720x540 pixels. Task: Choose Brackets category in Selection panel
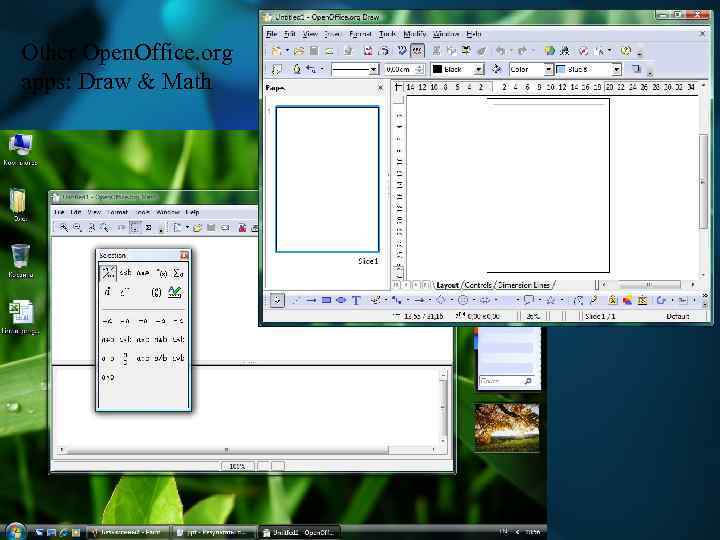(x=156, y=292)
